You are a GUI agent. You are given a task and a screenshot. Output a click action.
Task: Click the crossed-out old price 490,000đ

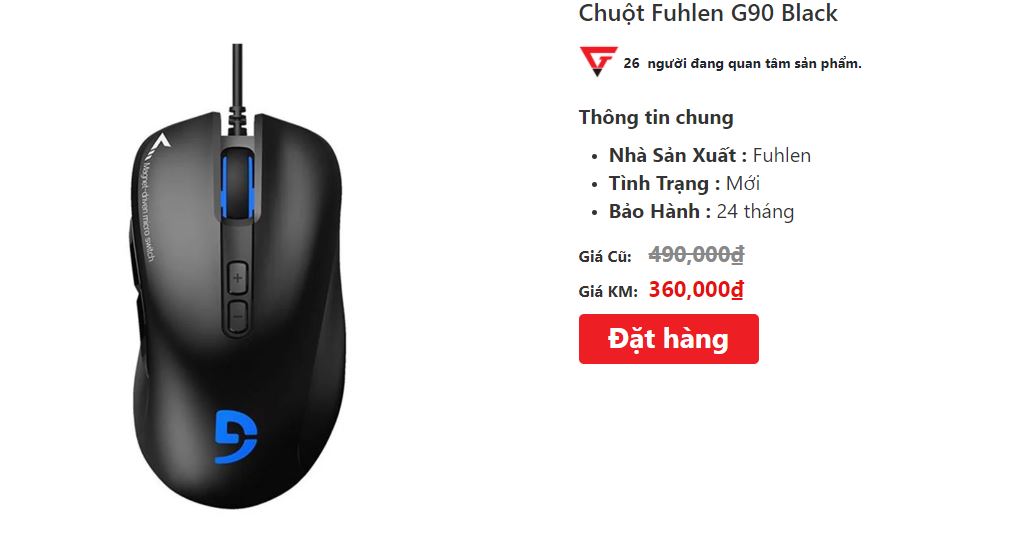[696, 255]
